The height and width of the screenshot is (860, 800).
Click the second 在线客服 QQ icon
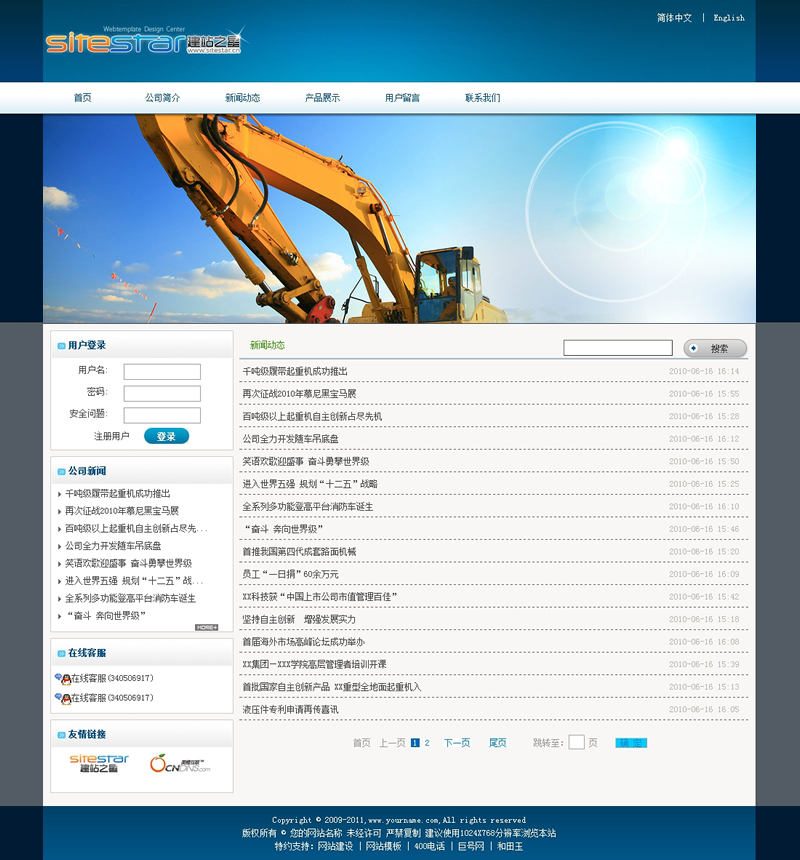(62, 698)
